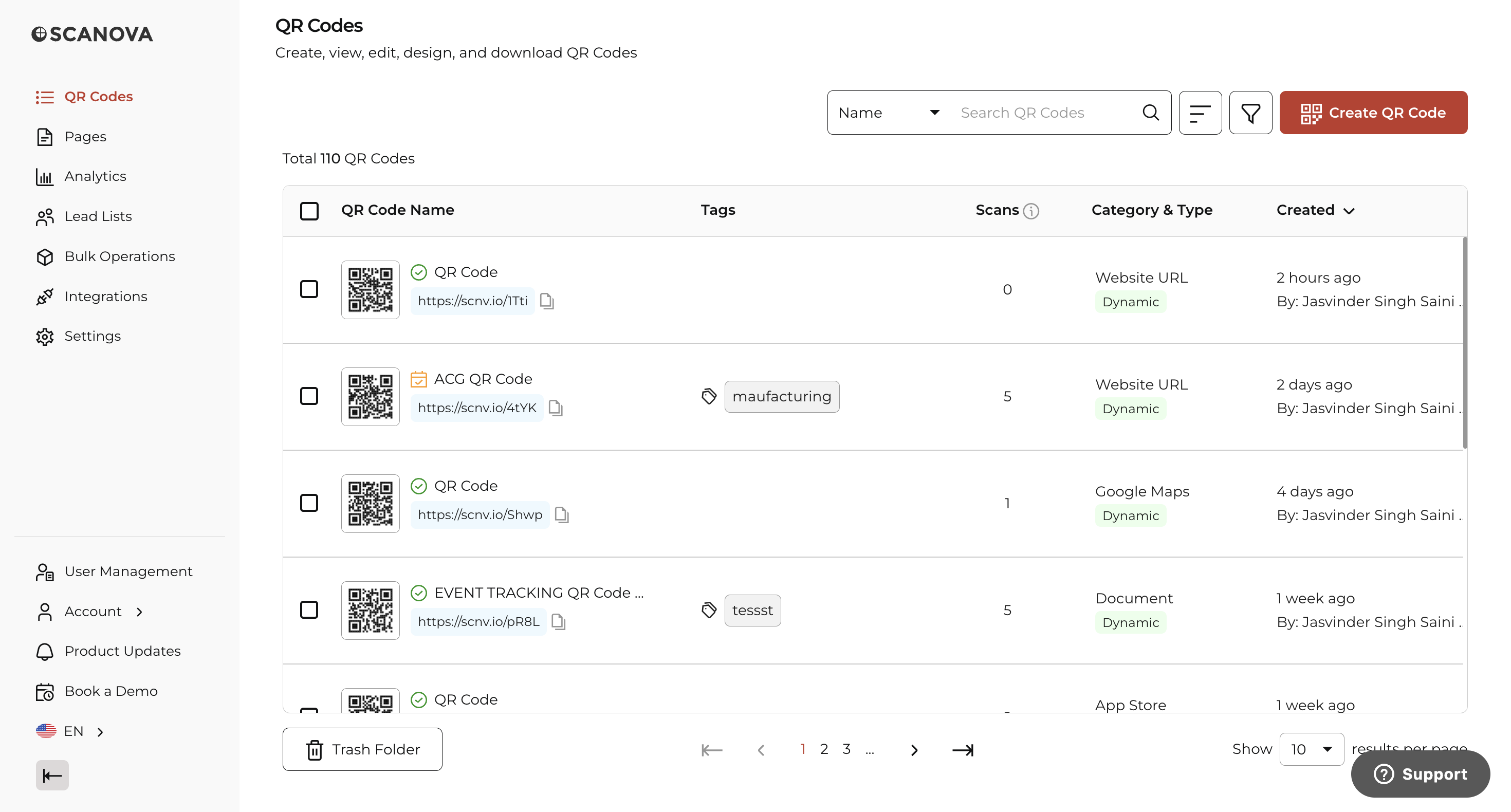The image size is (1511, 812).
Task: Open the QR Codes list icon in sidebar
Action: point(45,97)
